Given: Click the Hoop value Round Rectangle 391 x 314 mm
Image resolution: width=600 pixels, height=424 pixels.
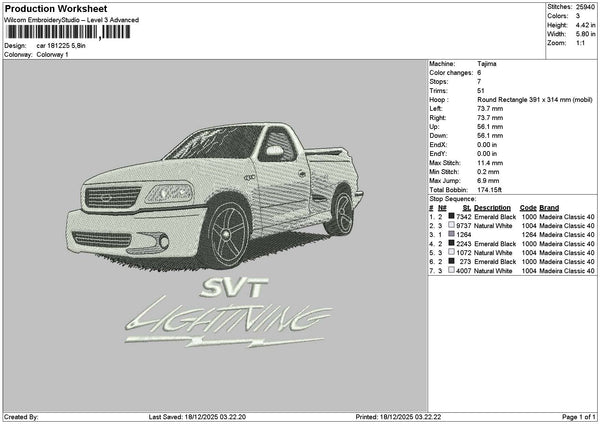Looking at the screenshot, I should pyautogui.click(x=535, y=99).
